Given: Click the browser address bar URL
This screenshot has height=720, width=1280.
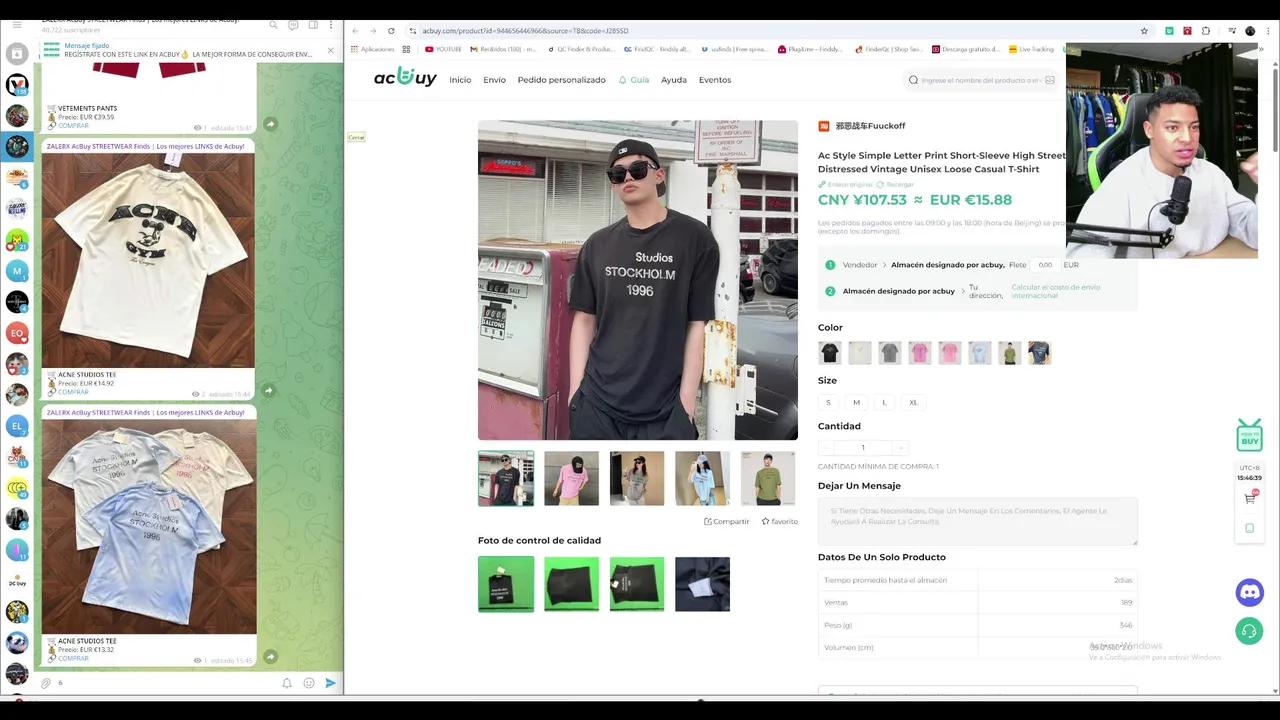Looking at the screenshot, I should tap(525, 31).
